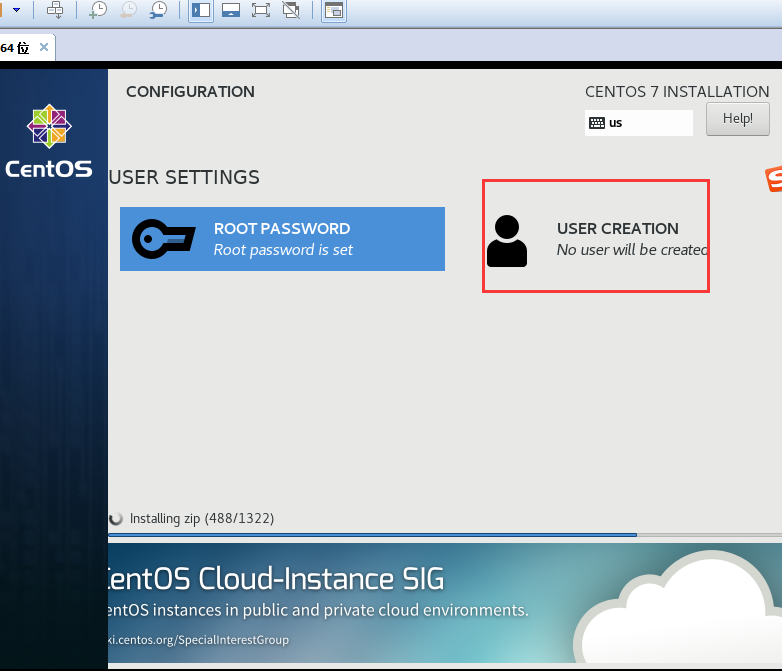Click the centos.org/SpecialInterestGroup link text
The height and width of the screenshot is (671, 782).
click(198, 640)
